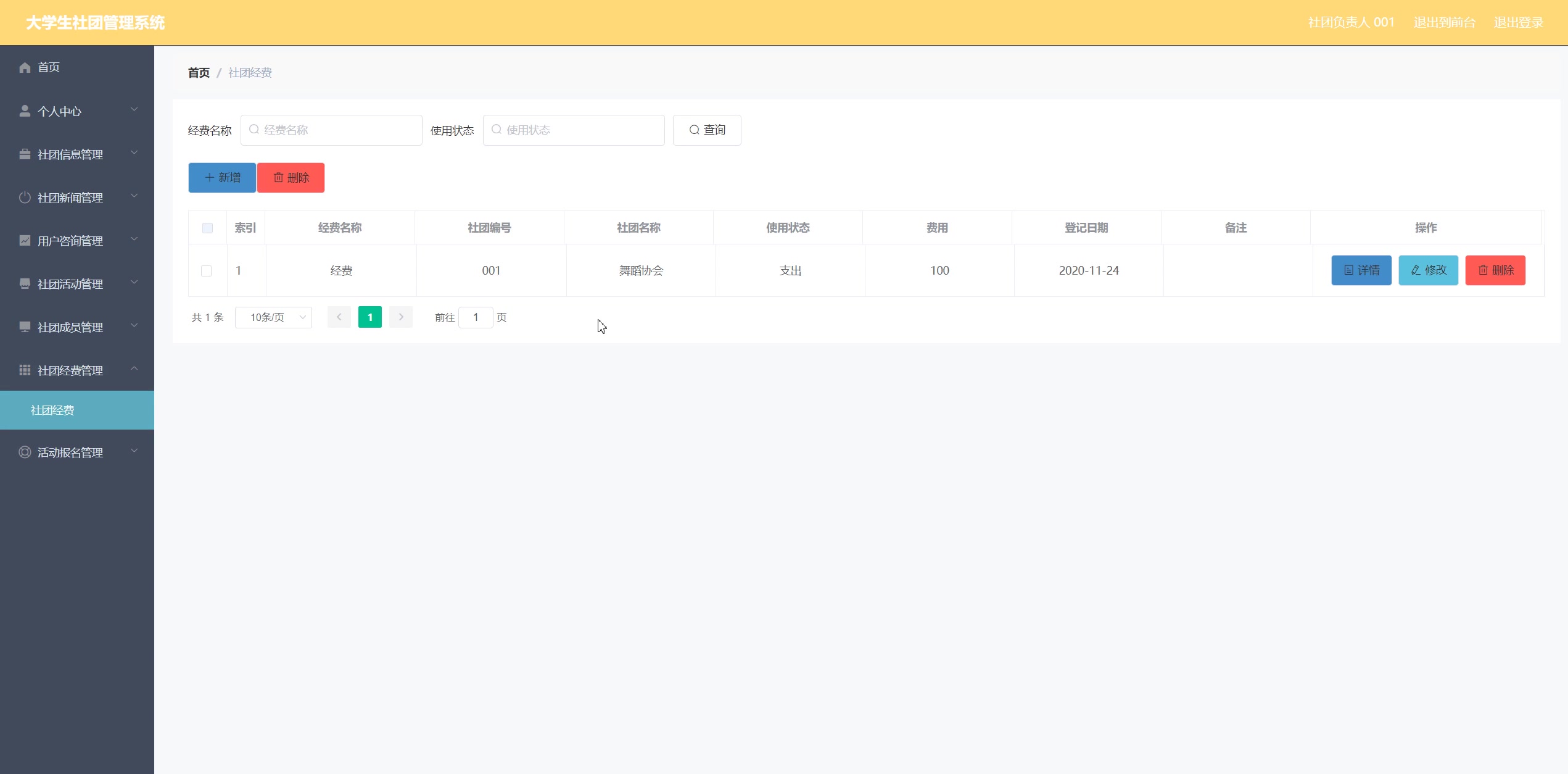The height and width of the screenshot is (774, 1568).
Task: Click the monitor icon for 社团成员管理
Action: click(25, 327)
